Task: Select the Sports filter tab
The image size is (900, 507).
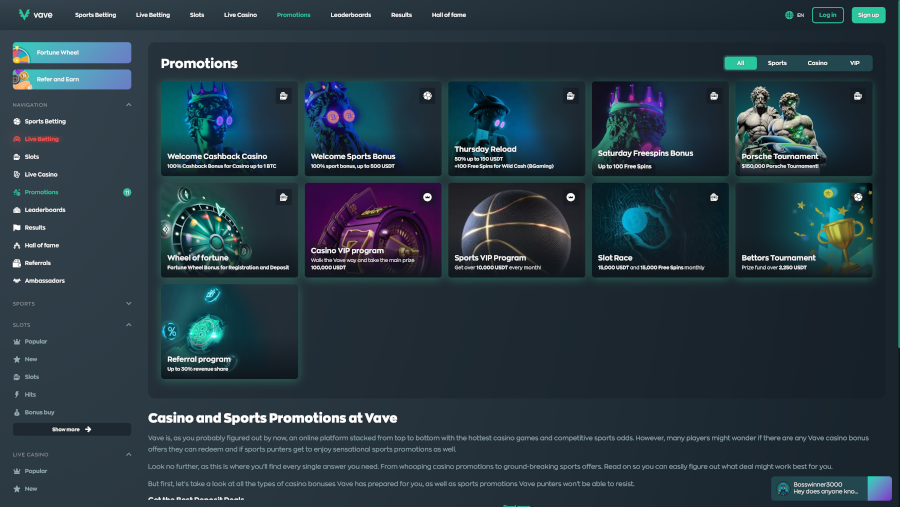Action: (777, 63)
